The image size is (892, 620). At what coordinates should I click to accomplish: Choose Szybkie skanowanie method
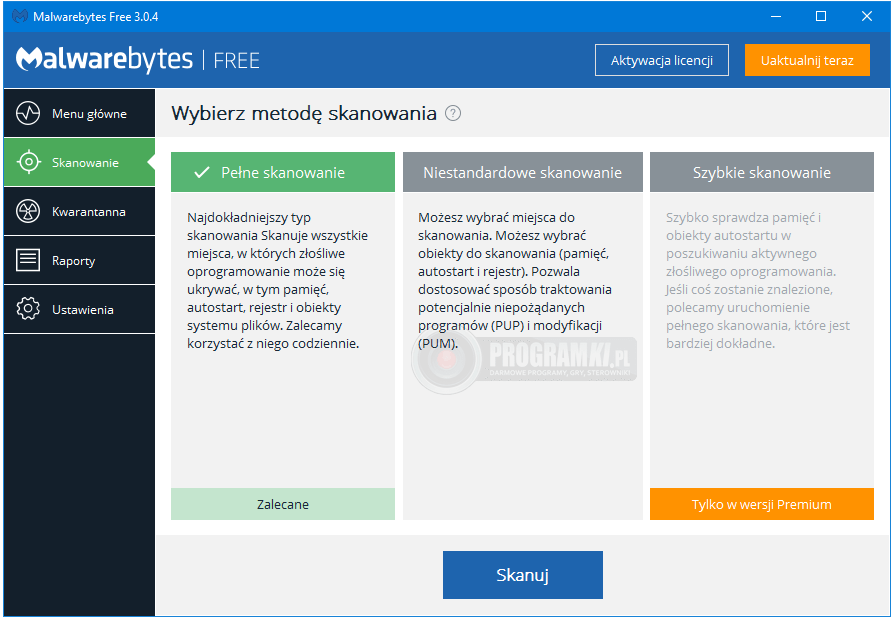(x=762, y=172)
